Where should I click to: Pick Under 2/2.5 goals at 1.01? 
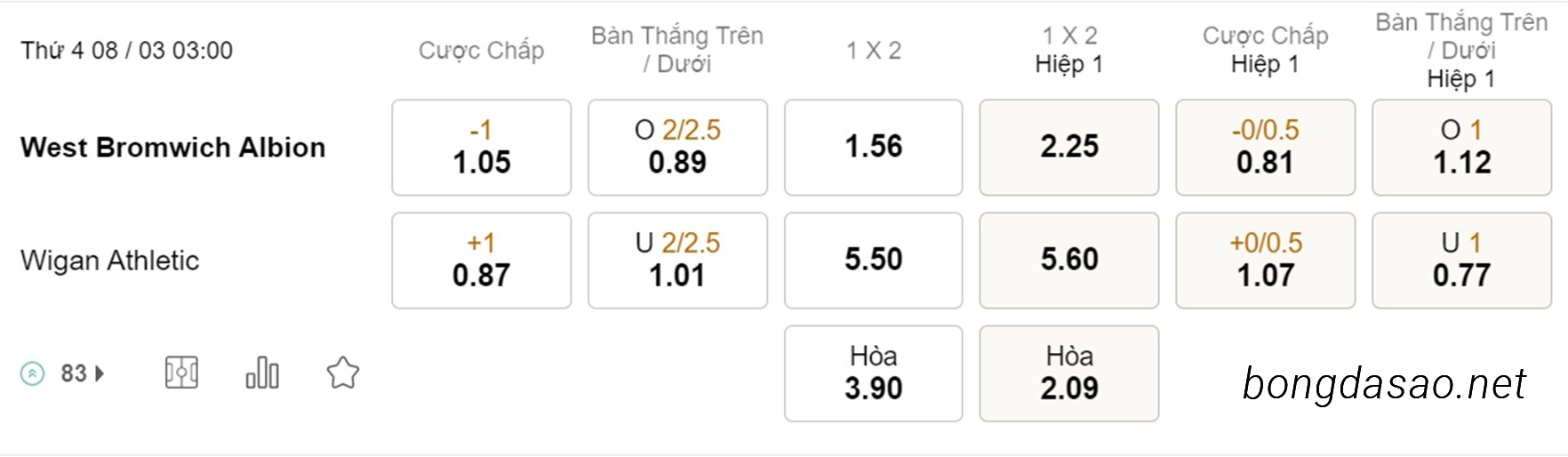(x=677, y=261)
